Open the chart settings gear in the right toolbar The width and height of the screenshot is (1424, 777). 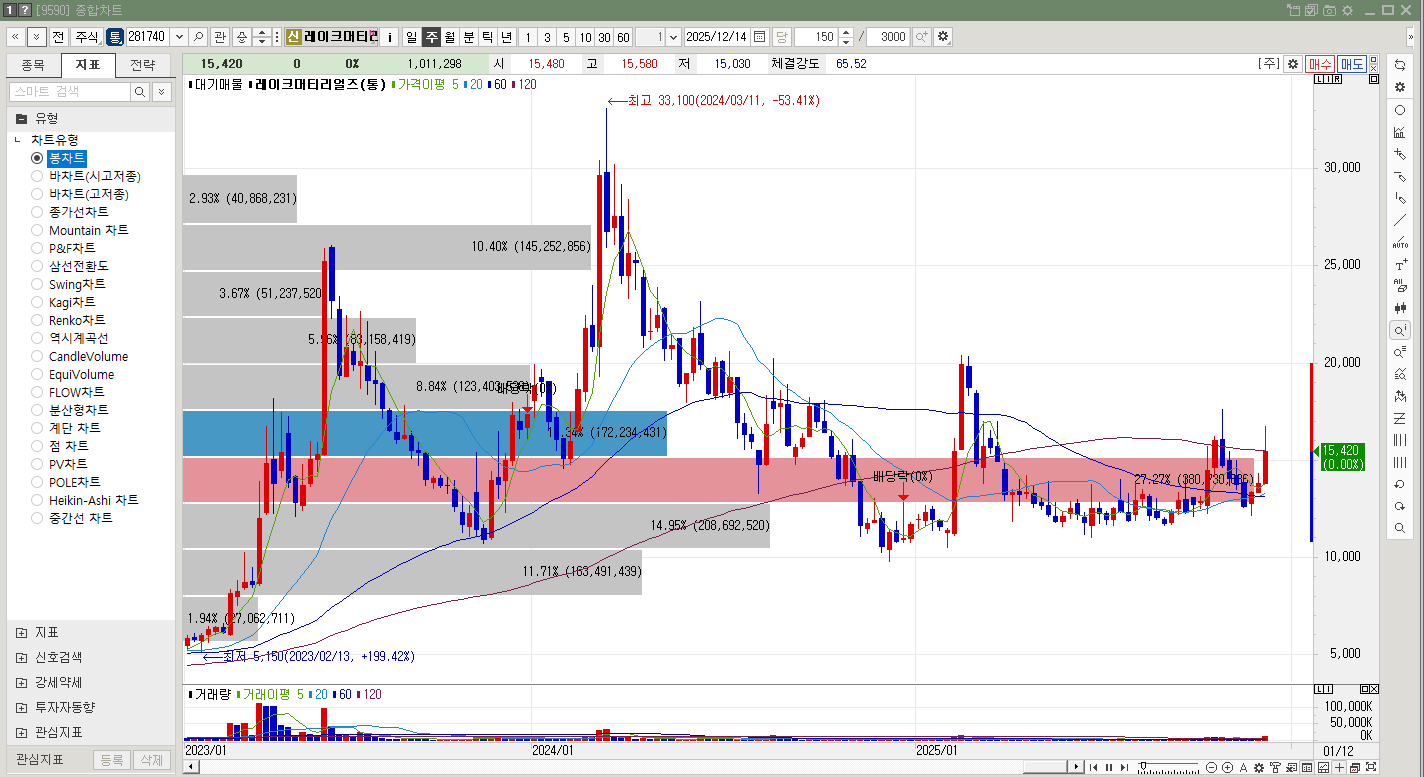click(1399, 87)
